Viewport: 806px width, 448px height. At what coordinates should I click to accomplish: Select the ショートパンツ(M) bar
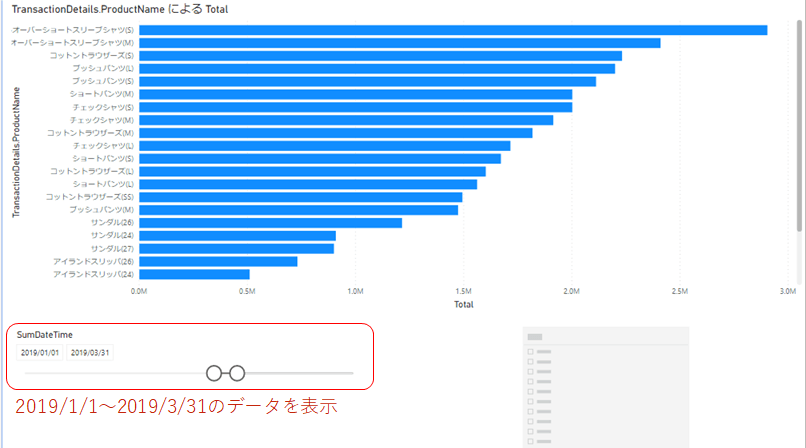(356, 95)
